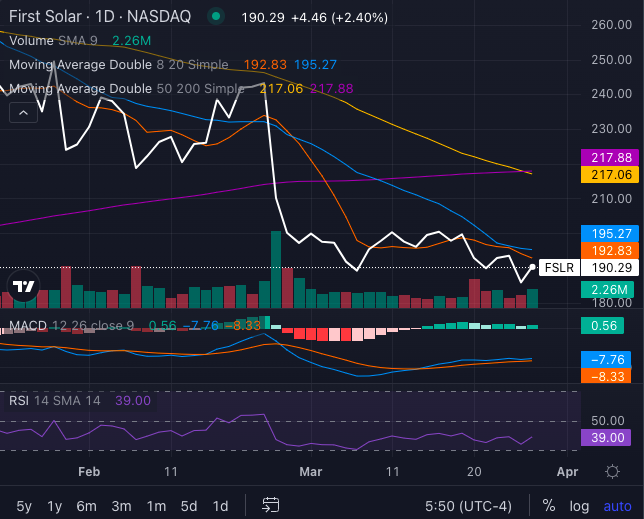The image size is (644, 519).
Task: Toggle percent scale mode
Action: point(549,505)
